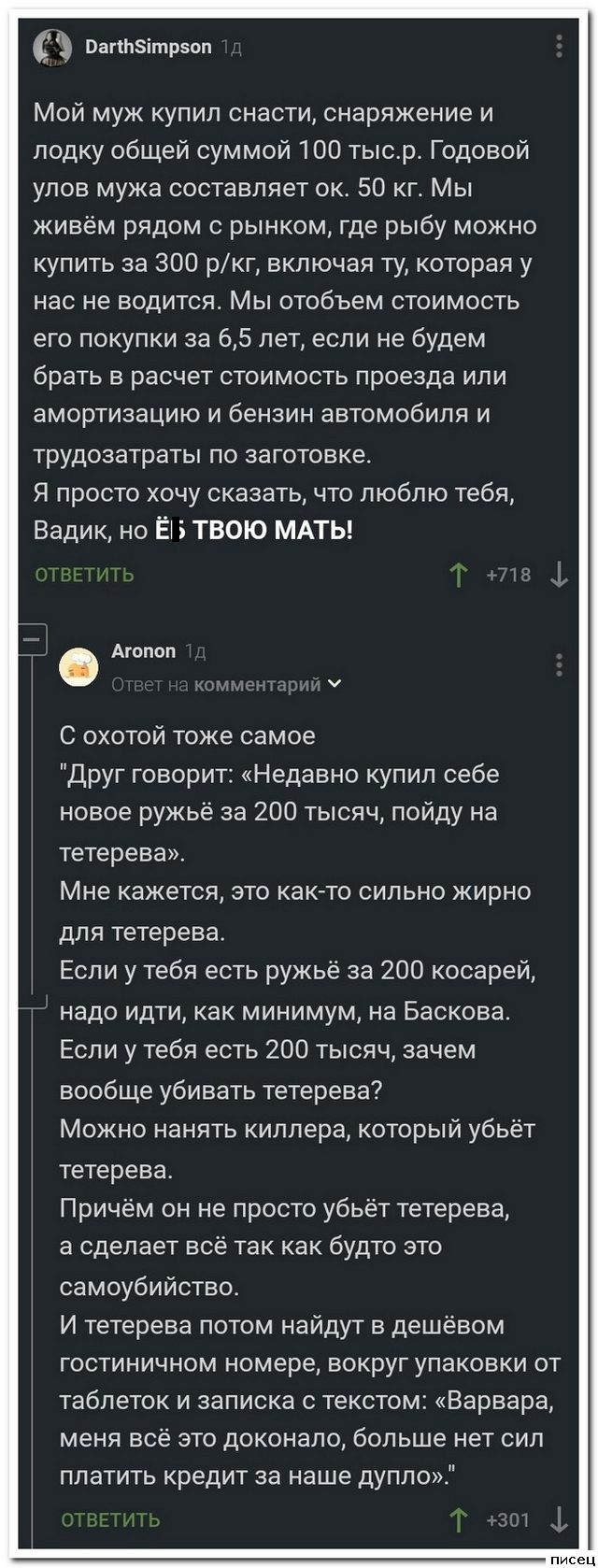Click the +718 rating counter

[508, 575]
